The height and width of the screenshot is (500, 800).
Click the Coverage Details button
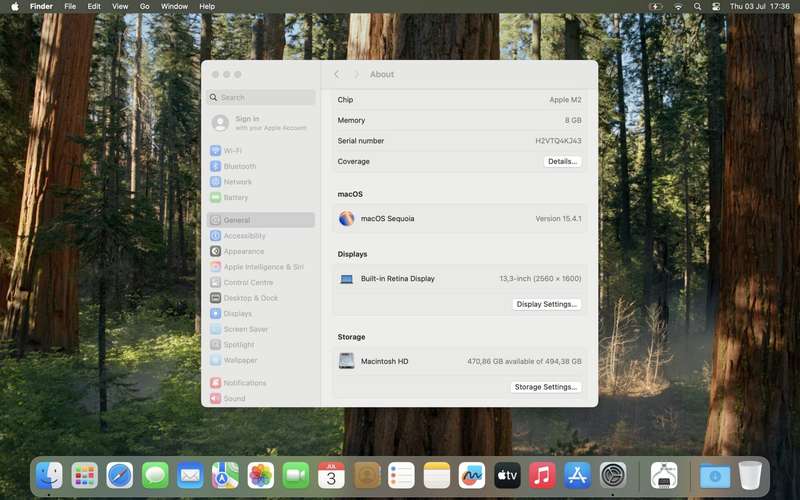tap(562, 161)
